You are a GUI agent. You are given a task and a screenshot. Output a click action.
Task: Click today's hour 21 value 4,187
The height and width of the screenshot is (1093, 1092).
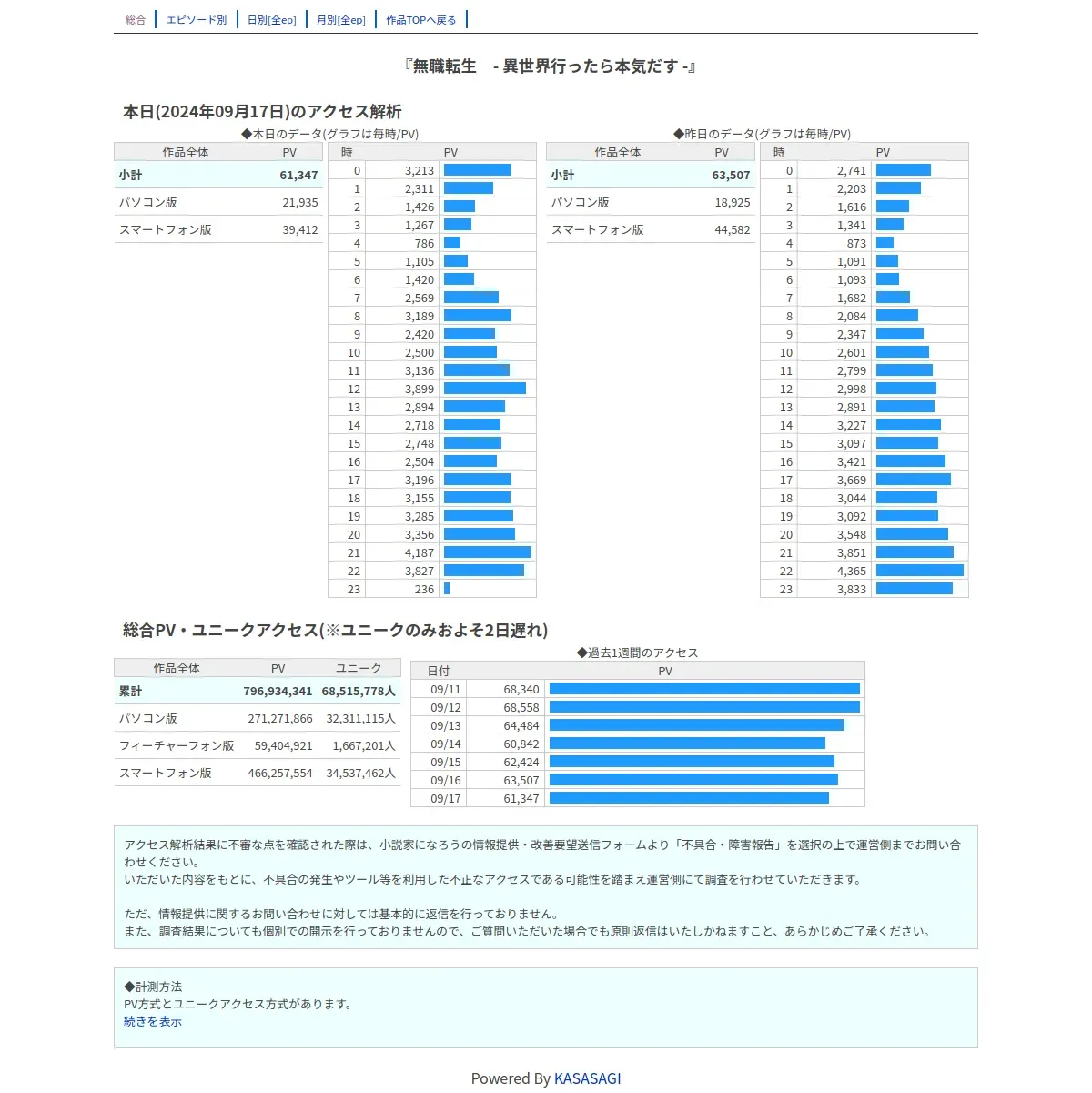click(420, 552)
